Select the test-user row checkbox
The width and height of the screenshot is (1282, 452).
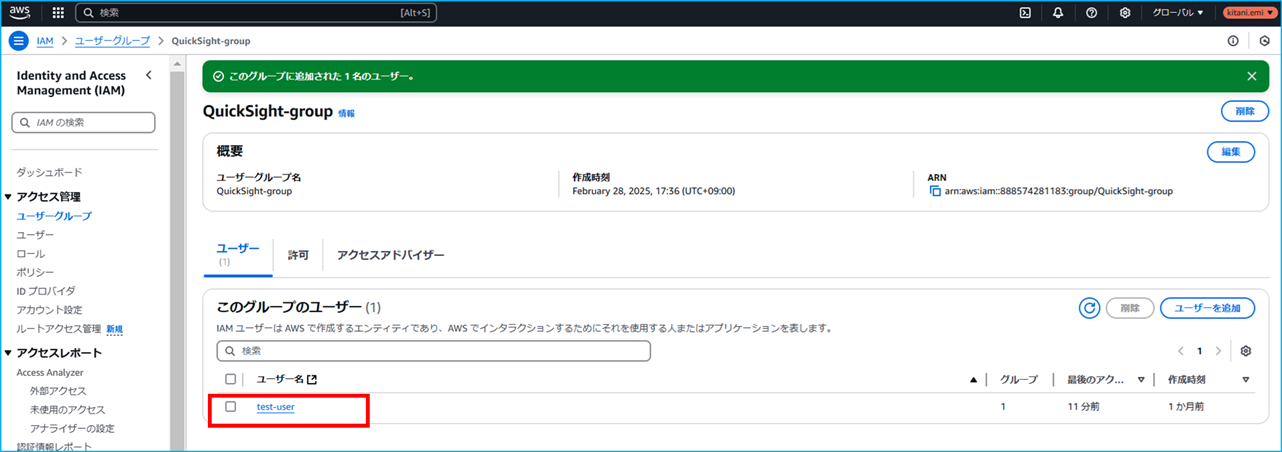[x=231, y=407]
